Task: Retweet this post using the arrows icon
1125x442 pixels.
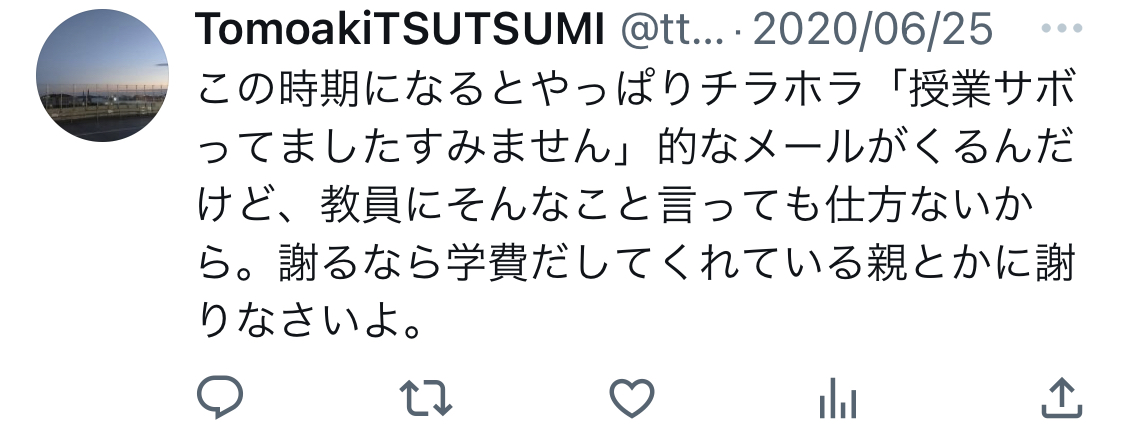Action: [425, 398]
